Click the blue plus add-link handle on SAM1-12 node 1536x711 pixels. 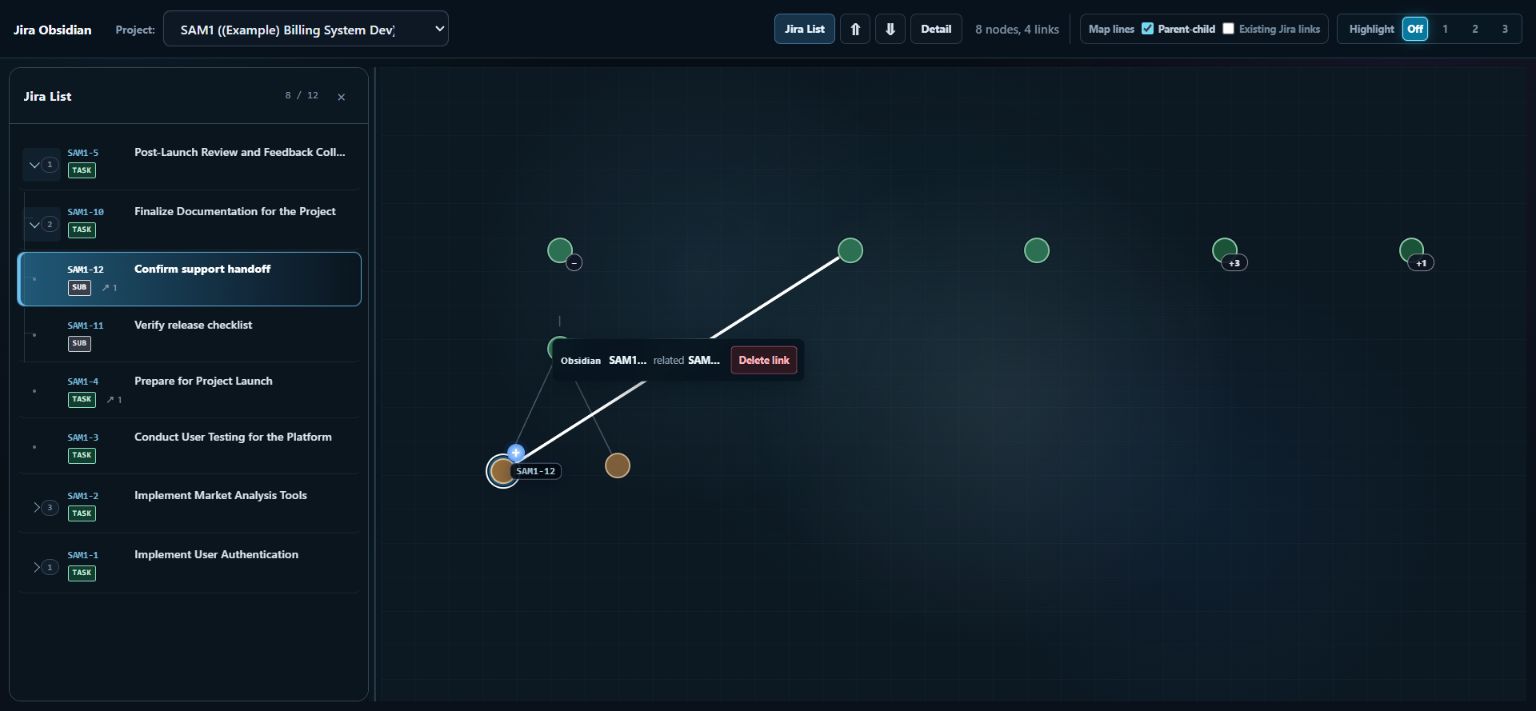(516, 453)
